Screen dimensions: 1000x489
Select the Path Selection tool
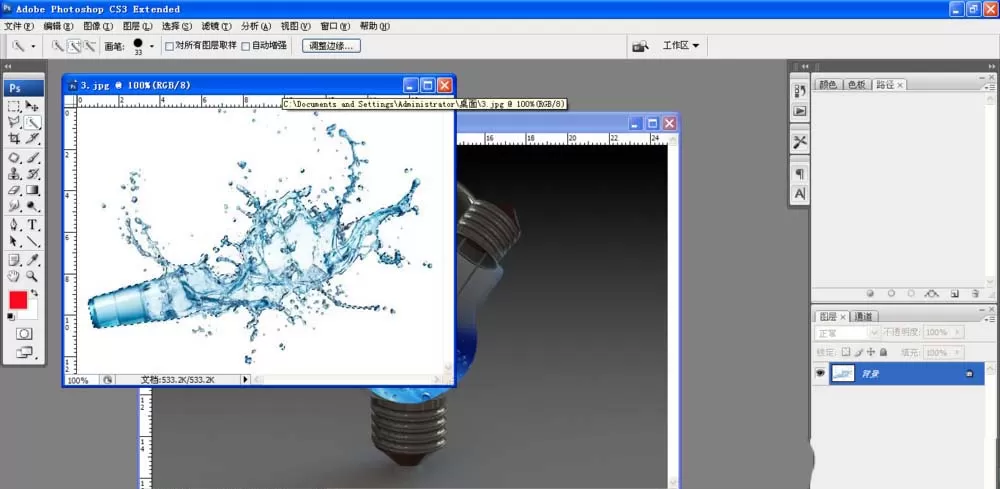tap(15, 242)
